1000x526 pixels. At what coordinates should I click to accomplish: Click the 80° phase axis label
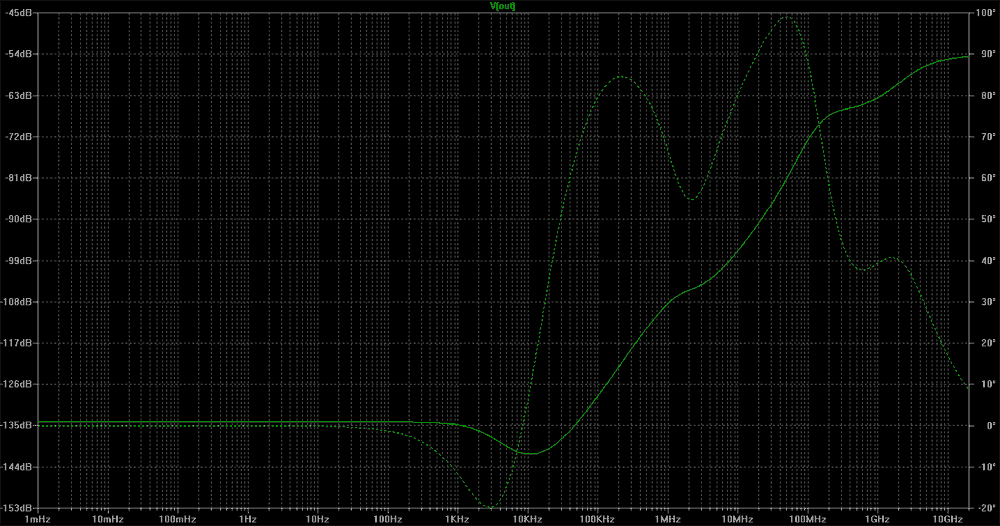[x=989, y=96]
